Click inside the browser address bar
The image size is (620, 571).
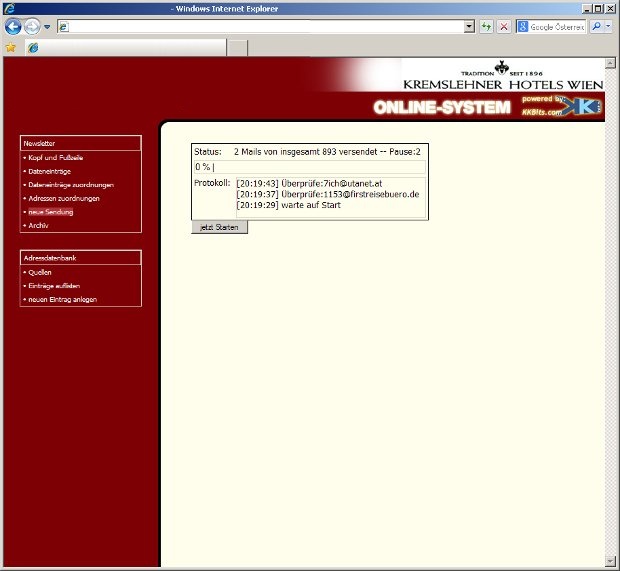coord(260,27)
